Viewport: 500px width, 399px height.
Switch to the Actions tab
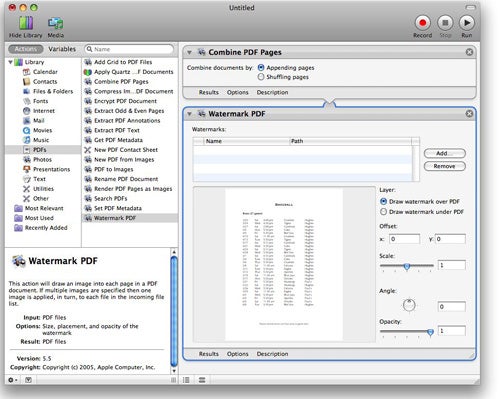point(26,49)
